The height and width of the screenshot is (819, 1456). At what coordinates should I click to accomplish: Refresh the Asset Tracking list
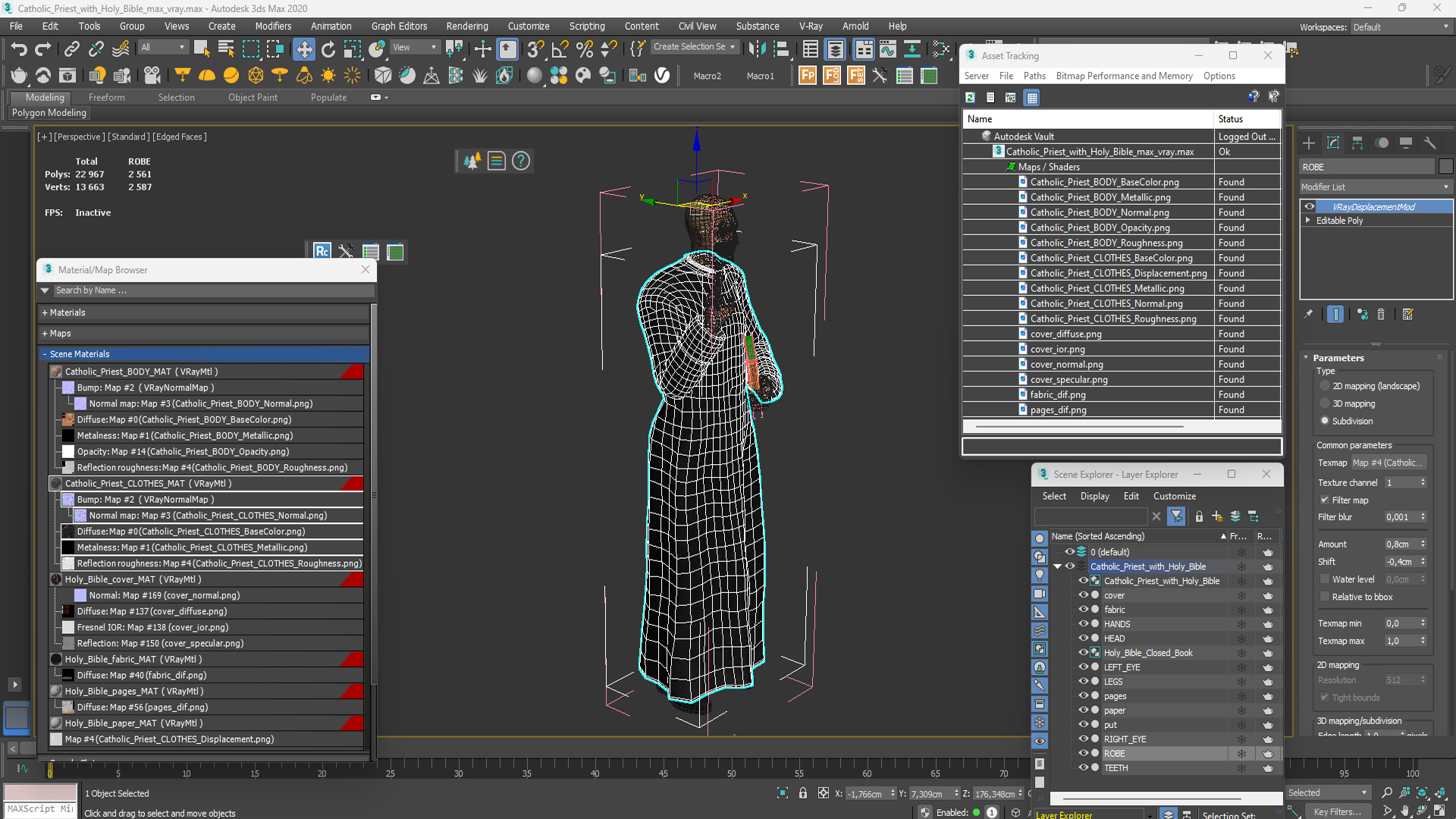970,97
